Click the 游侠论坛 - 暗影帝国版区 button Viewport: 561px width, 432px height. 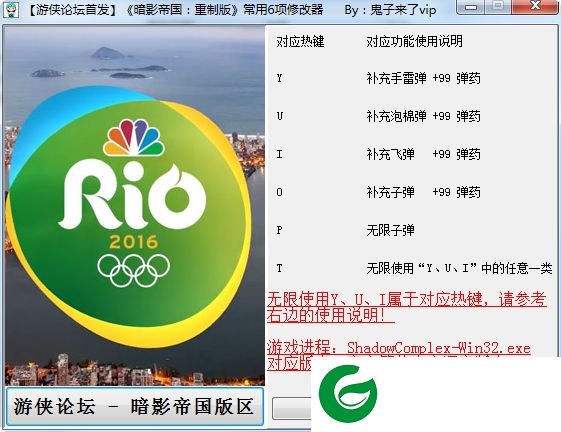click(135, 406)
